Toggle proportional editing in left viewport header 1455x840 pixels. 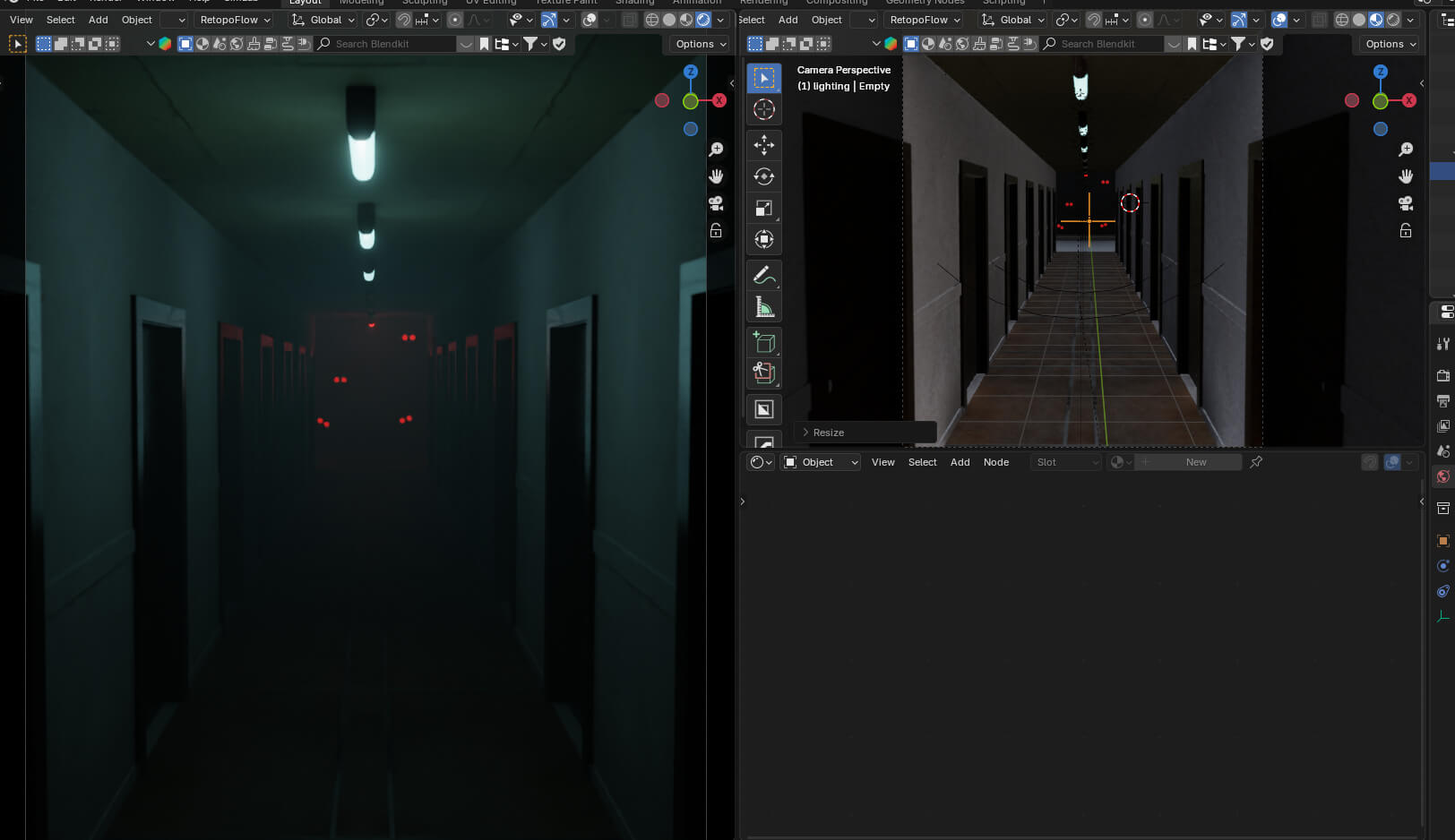point(454,20)
